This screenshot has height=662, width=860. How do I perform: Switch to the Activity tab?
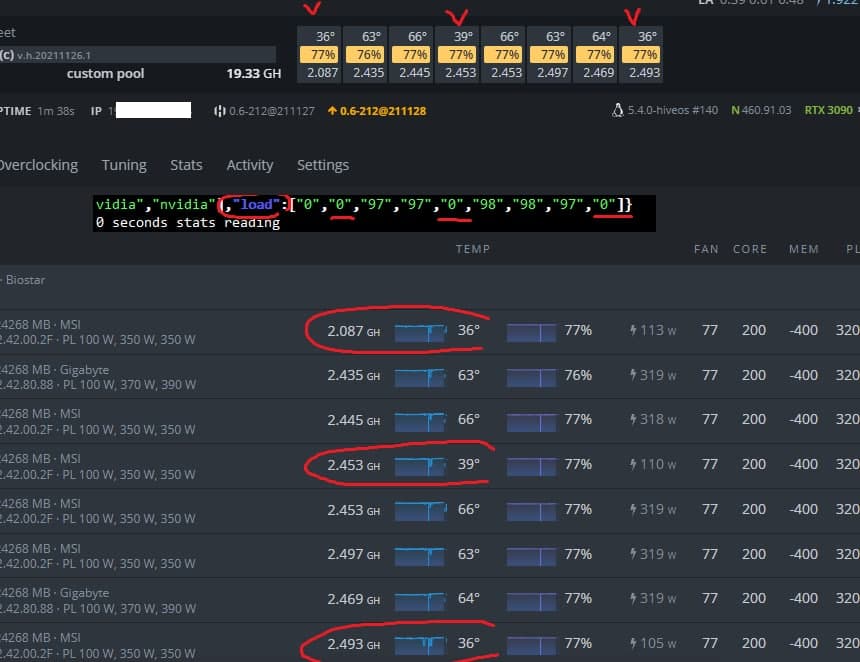click(x=249, y=165)
